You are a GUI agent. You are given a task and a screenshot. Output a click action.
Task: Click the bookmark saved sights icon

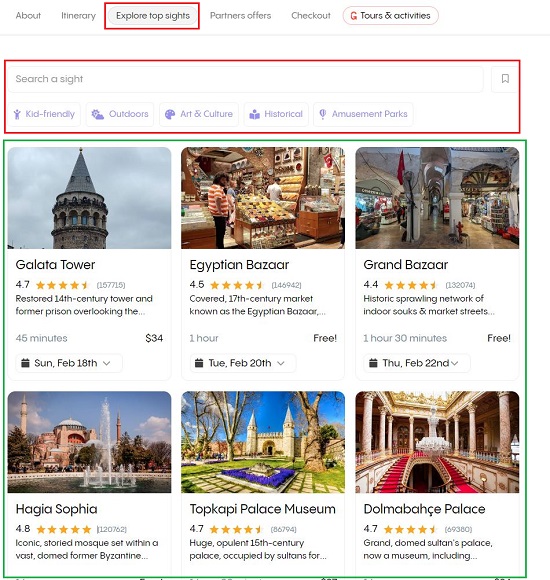[x=505, y=79]
